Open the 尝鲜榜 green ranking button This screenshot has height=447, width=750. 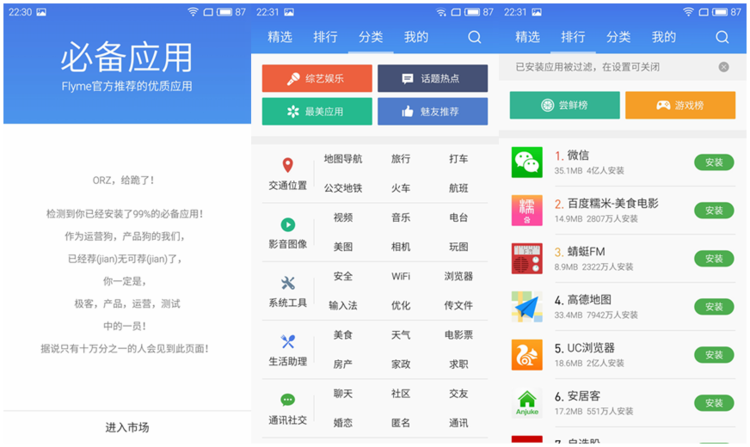pos(564,105)
